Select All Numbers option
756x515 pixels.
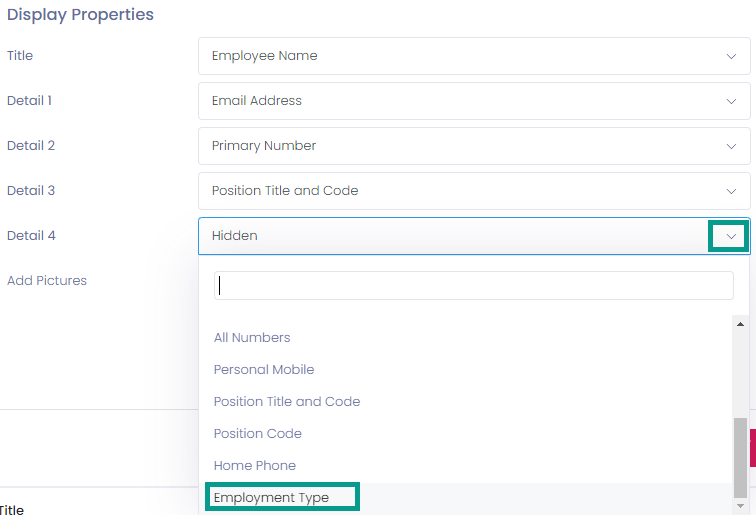pos(252,338)
